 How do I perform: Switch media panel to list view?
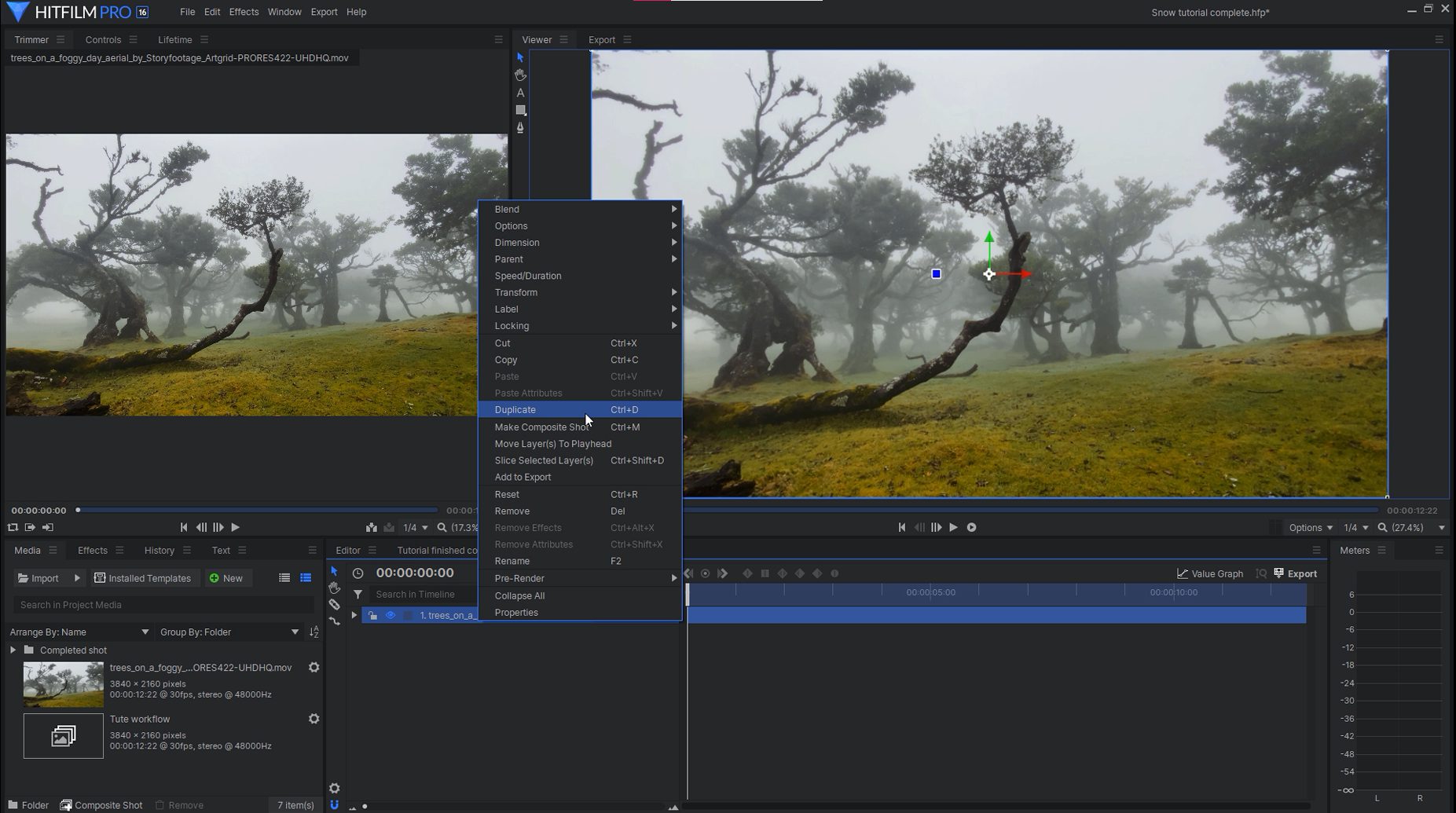(x=284, y=578)
